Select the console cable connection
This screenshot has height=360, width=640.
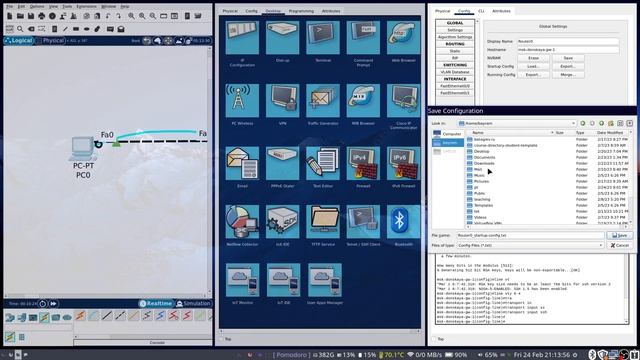point(93,316)
